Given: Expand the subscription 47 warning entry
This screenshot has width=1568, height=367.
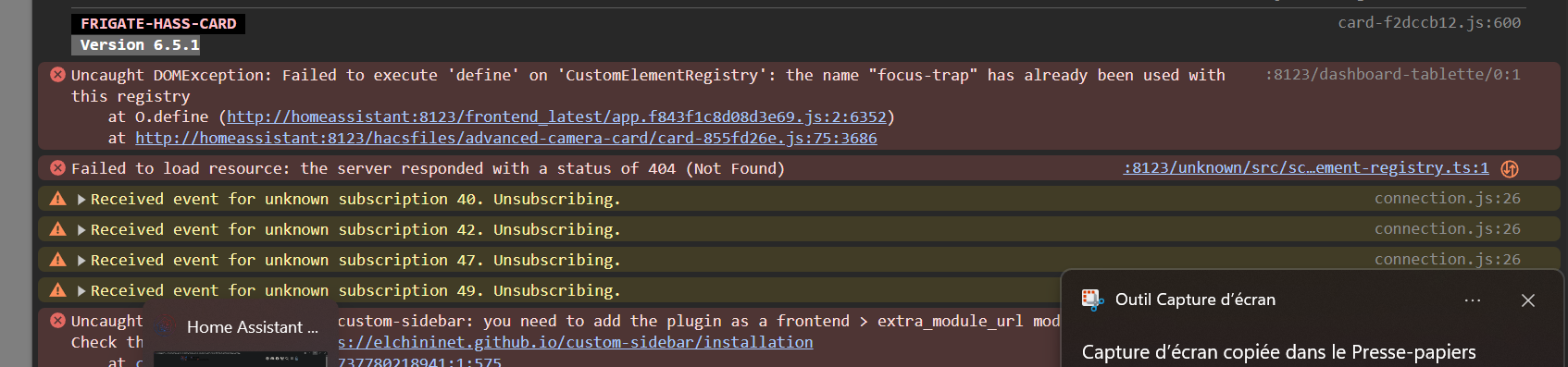Looking at the screenshot, I should coord(81,260).
